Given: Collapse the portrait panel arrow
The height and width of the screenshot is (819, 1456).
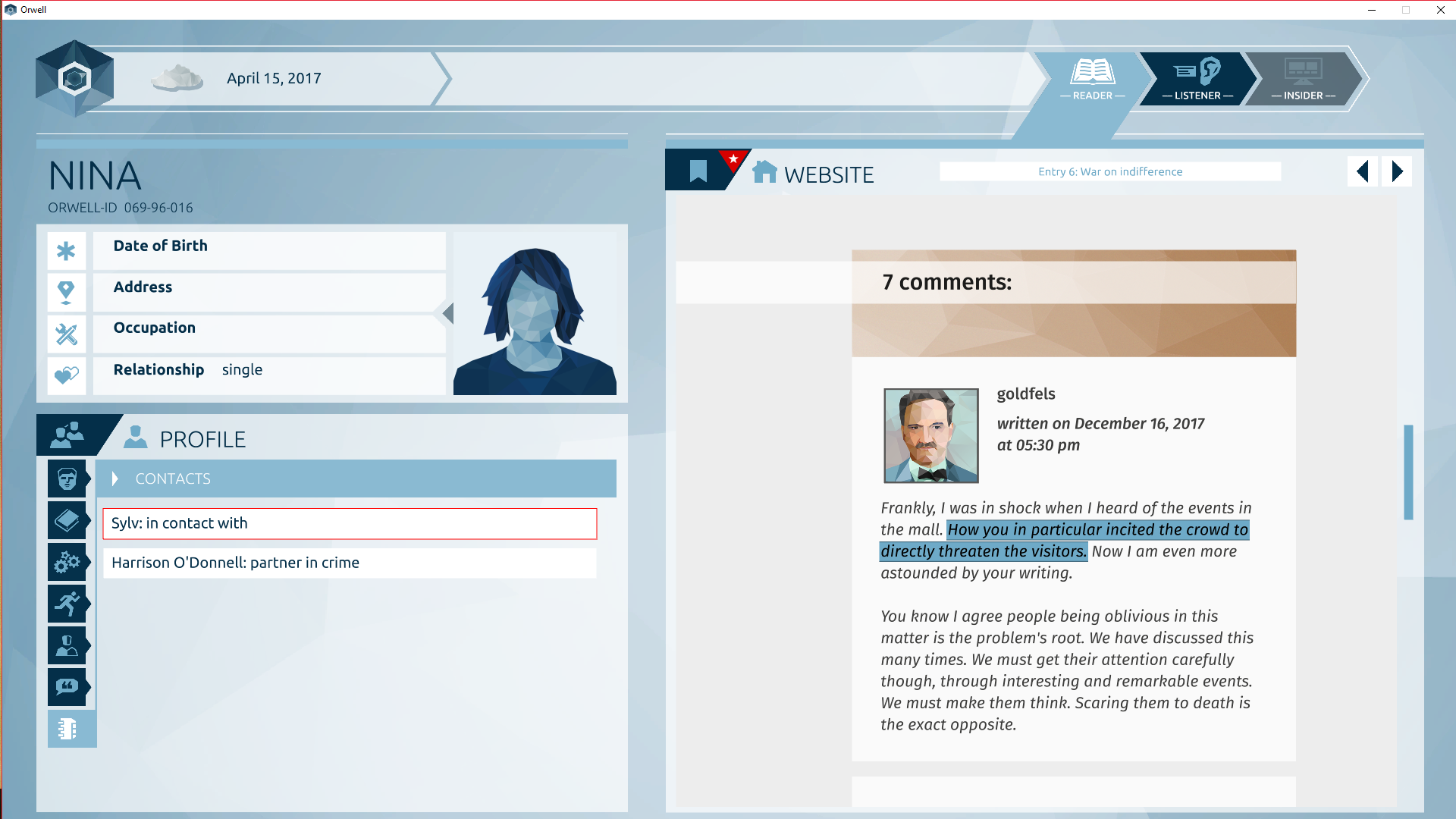Looking at the screenshot, I should click(x=448, y=313).
